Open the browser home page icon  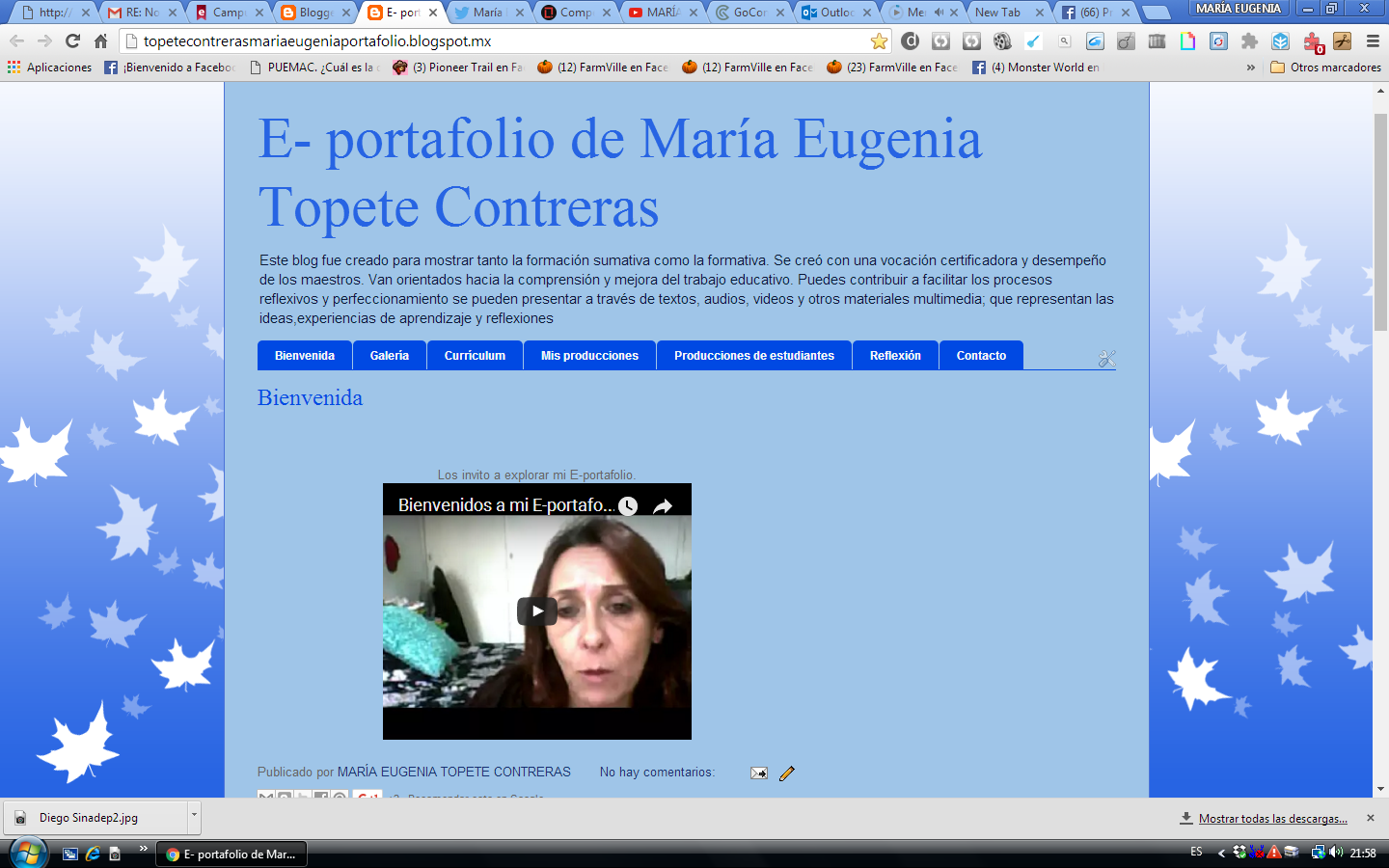pos(100,41)
